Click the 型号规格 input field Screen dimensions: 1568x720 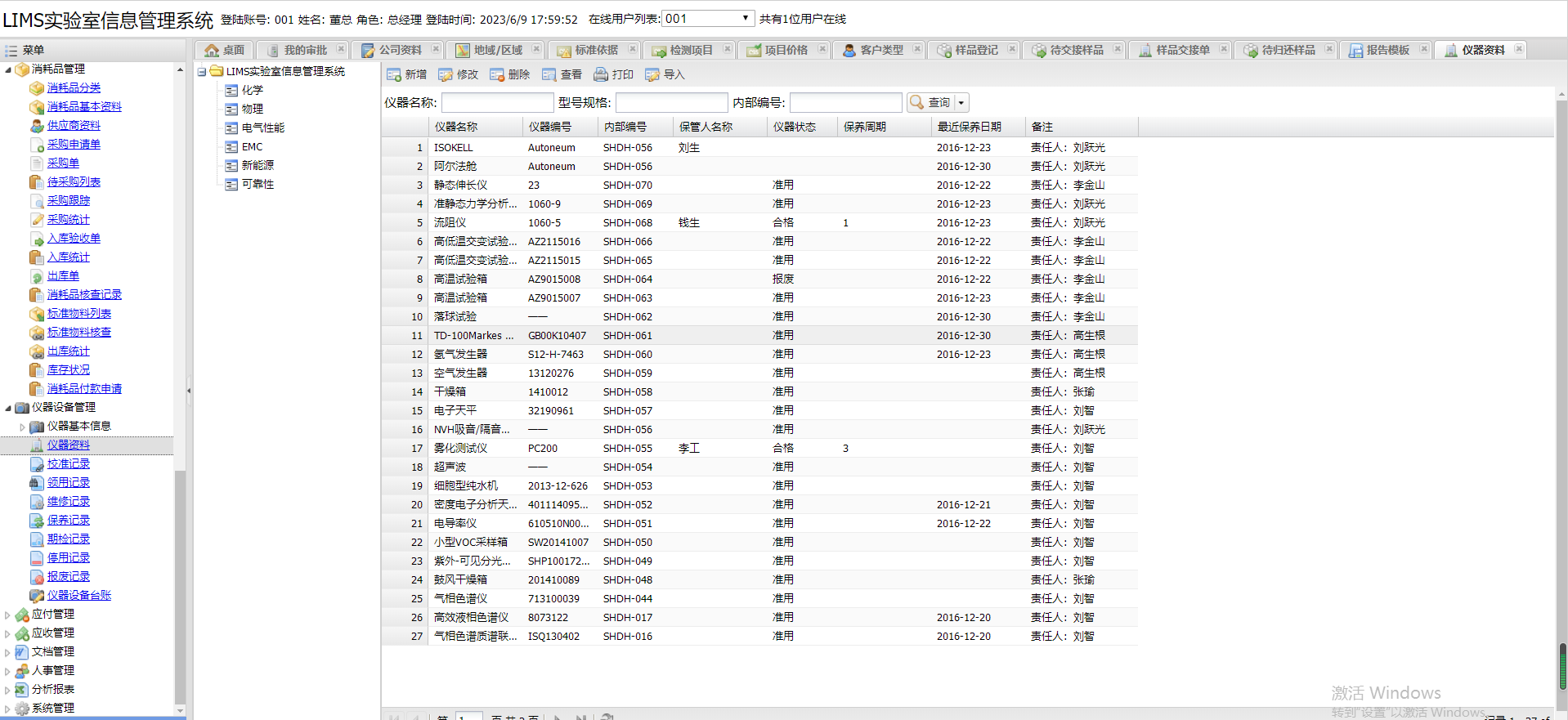point(672,103)
